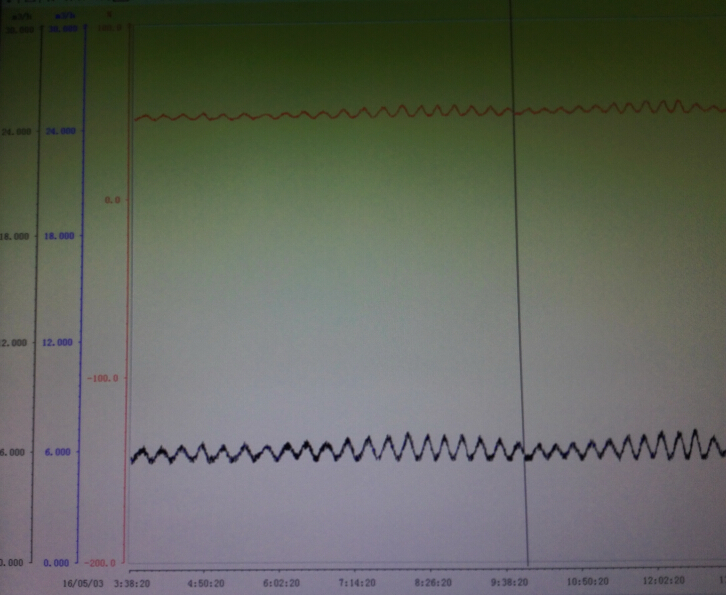Click the red 0.0 scale value
Screen dimensions: 726x595
click(112, 200)
